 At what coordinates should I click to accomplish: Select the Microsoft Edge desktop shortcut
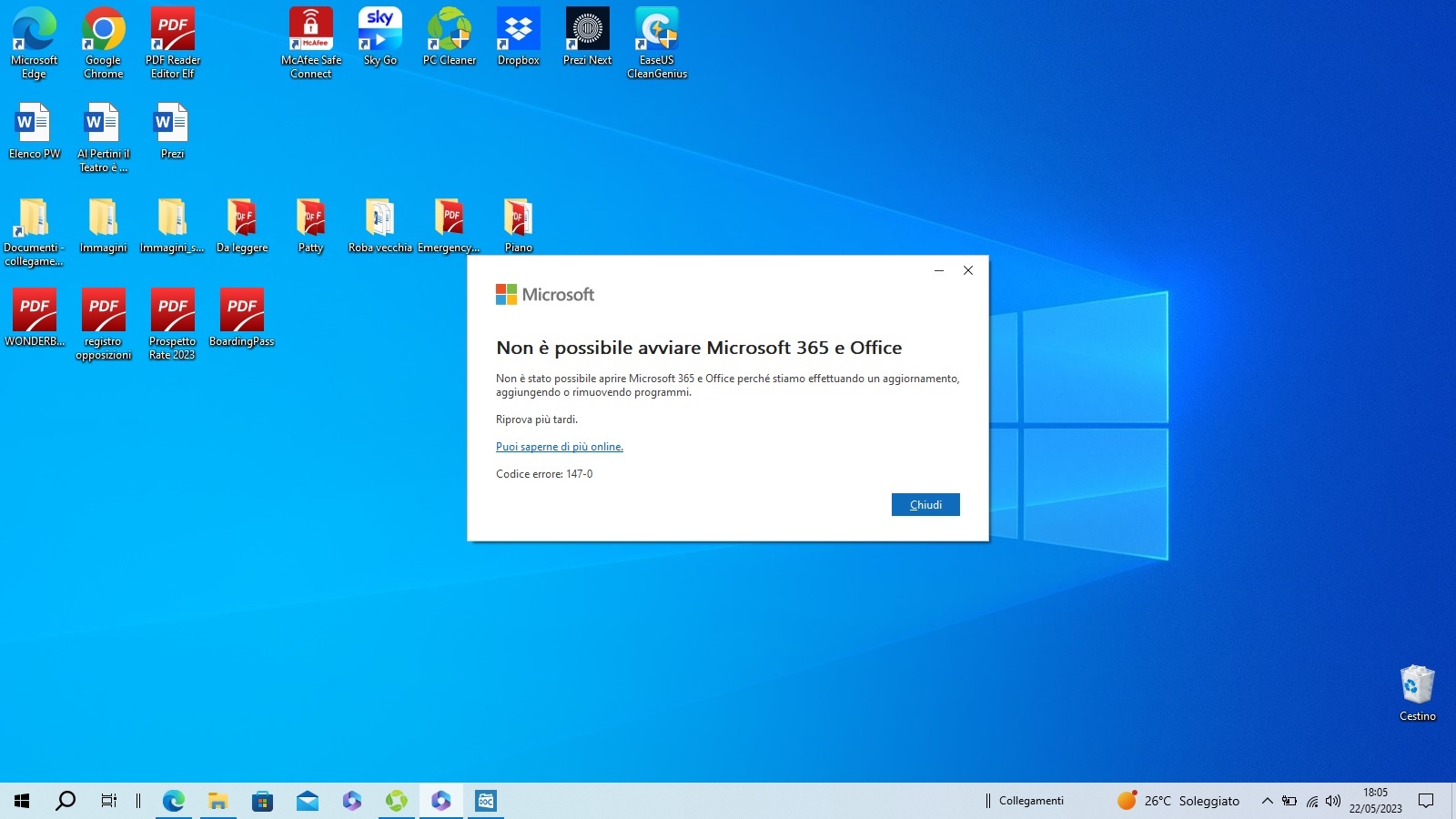pos(35,43)
